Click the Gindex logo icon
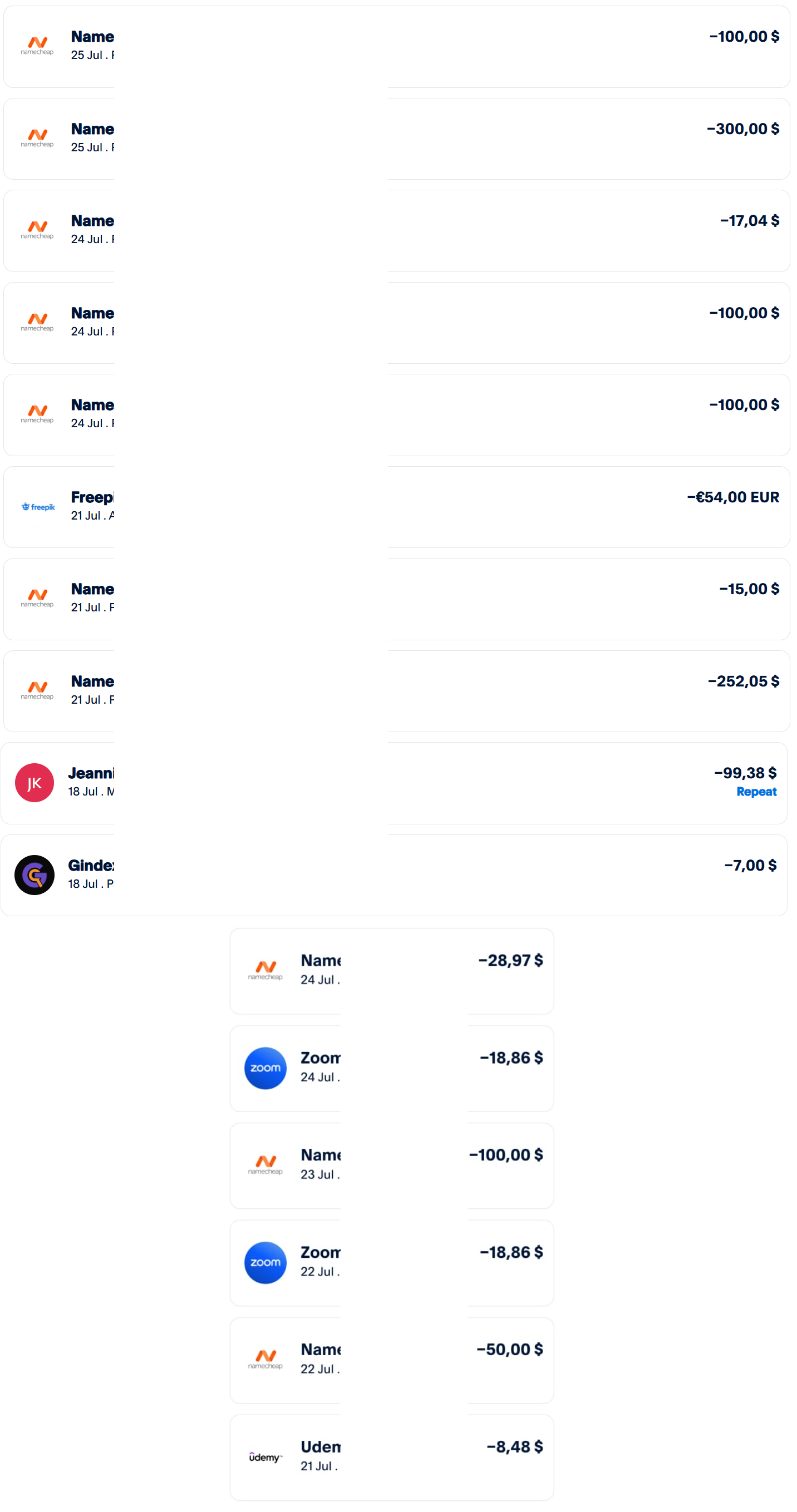The image size is (797, 1512). pyautogui.click(x=35, y=874)
